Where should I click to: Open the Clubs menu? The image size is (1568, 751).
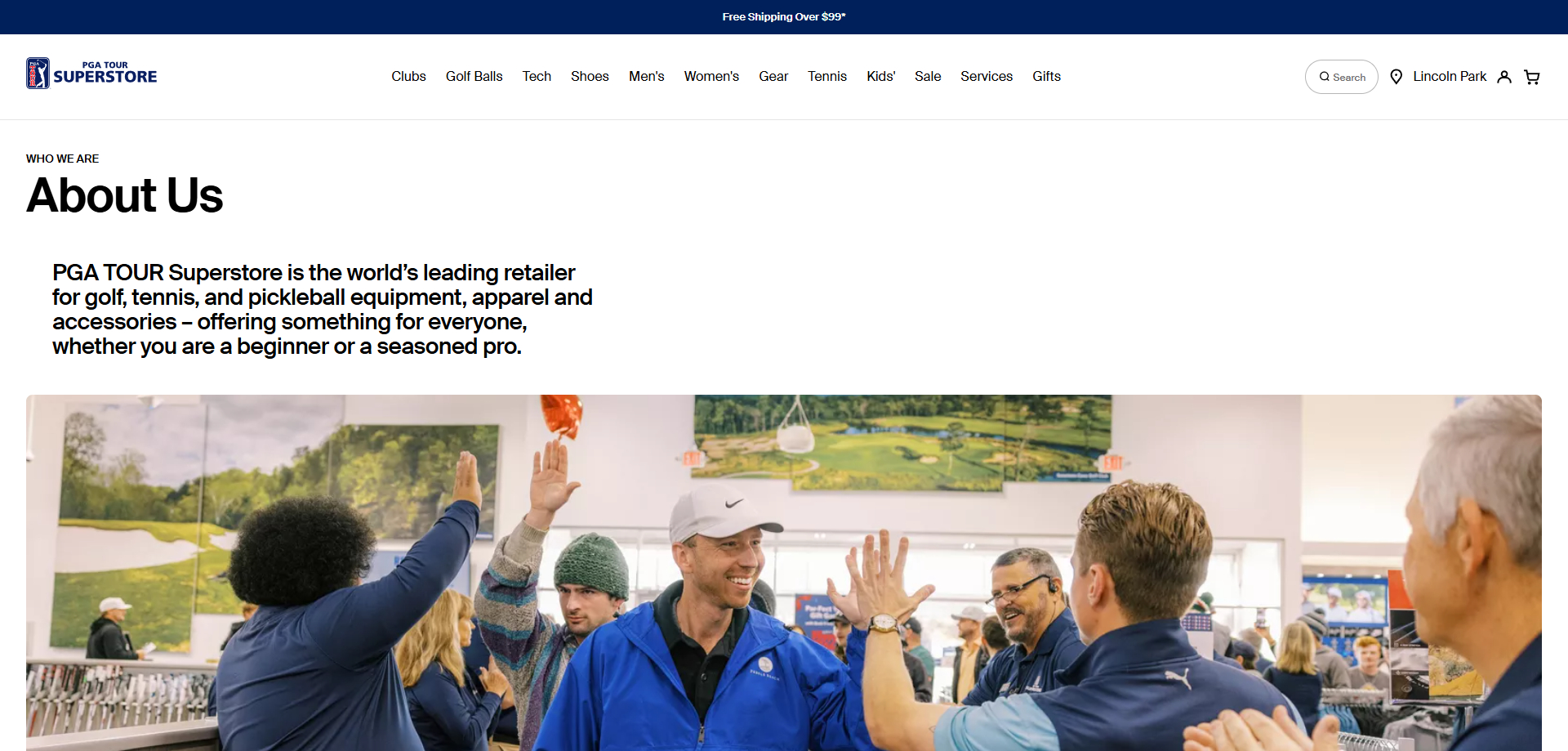coord(408,76)
